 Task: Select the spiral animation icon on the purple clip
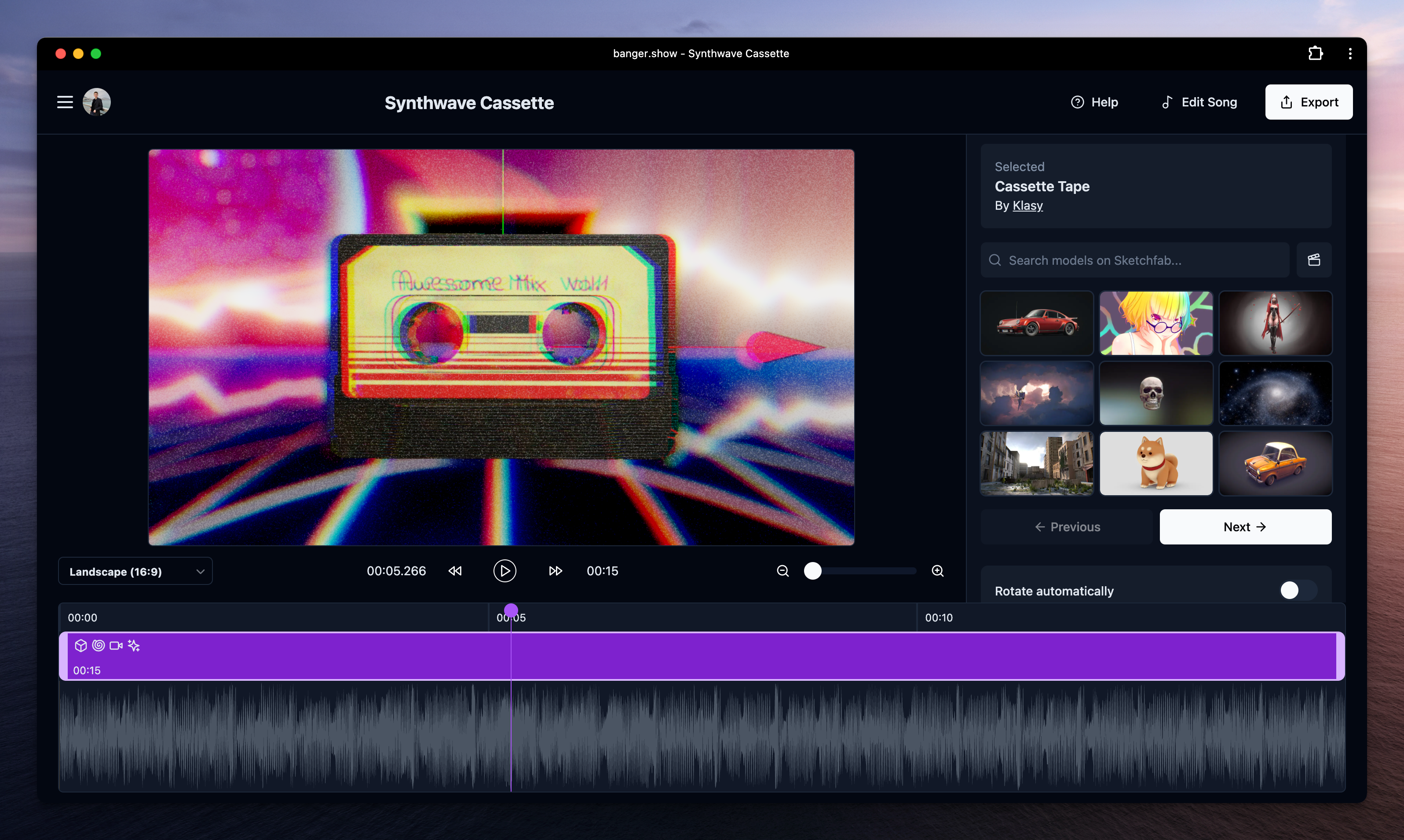point(98,645)
